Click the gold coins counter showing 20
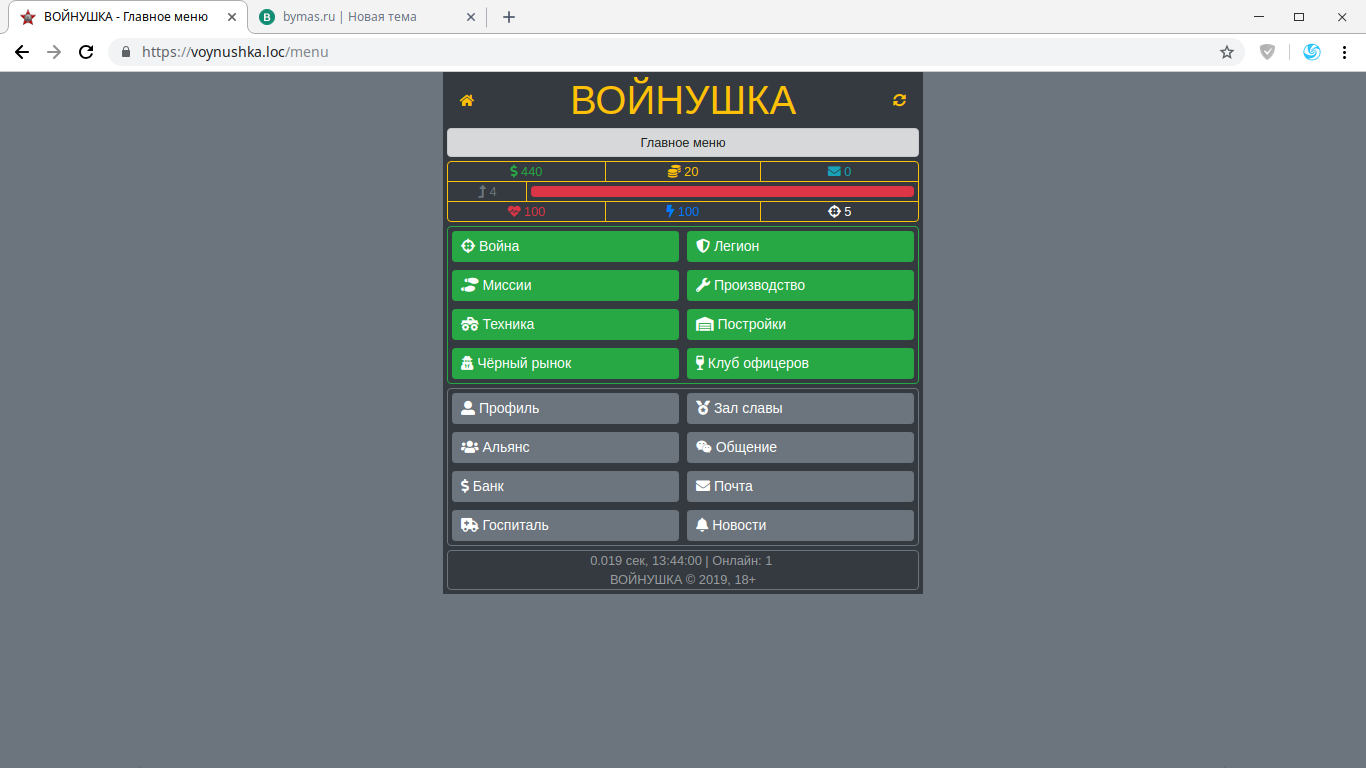 [x=683, y=171]
